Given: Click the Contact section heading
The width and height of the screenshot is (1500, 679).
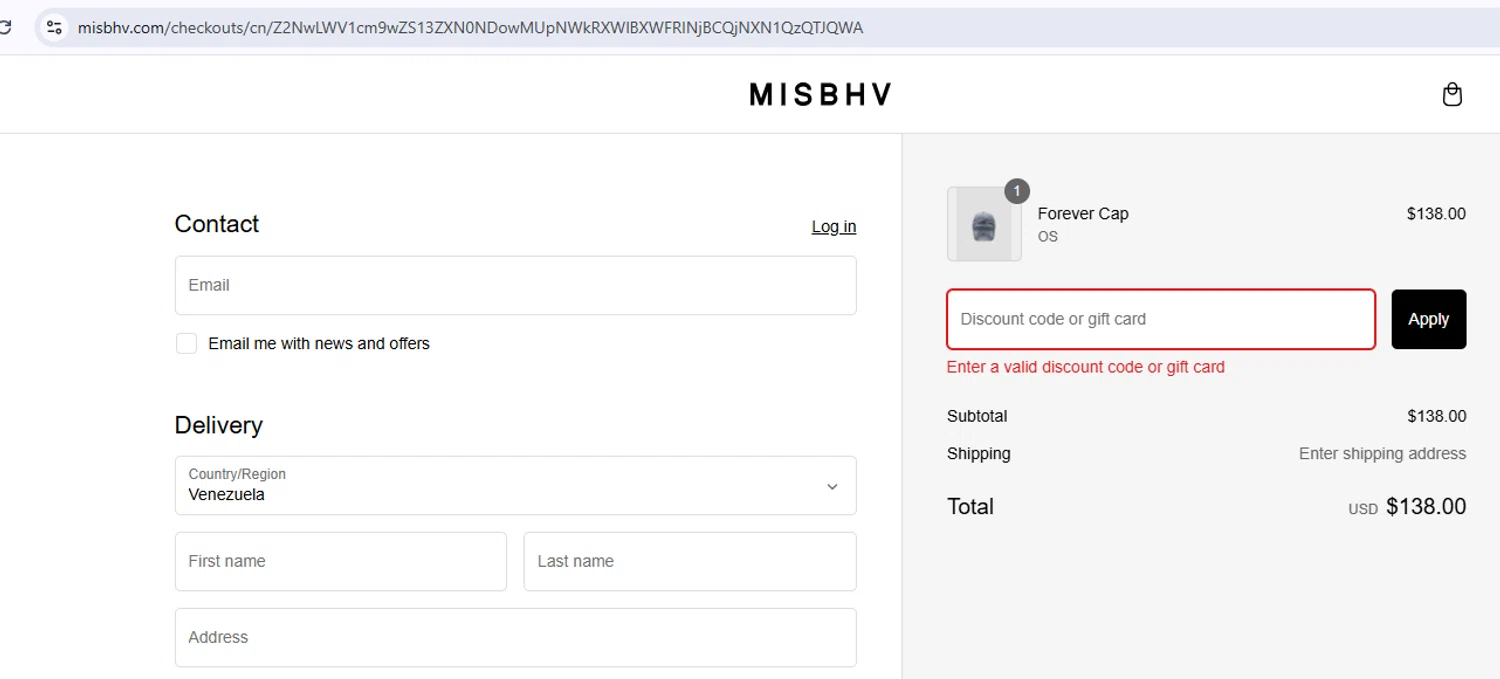Looking at the screenshot, I should click(216, 224).
